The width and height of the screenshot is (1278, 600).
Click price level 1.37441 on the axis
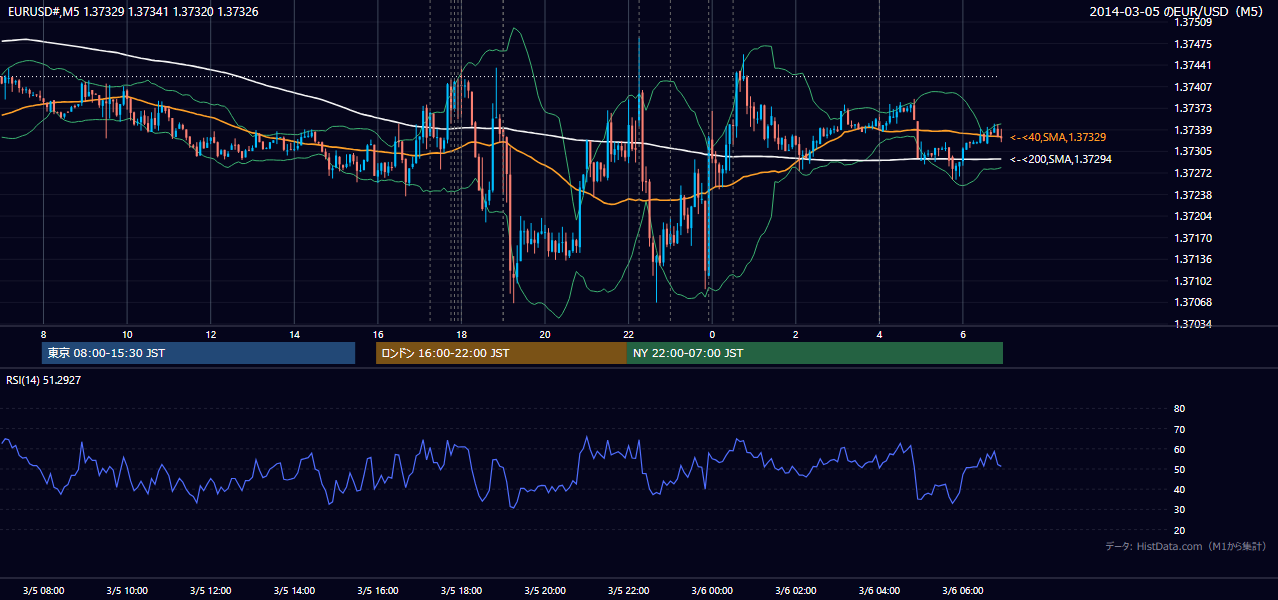(x=1193, y=65)
